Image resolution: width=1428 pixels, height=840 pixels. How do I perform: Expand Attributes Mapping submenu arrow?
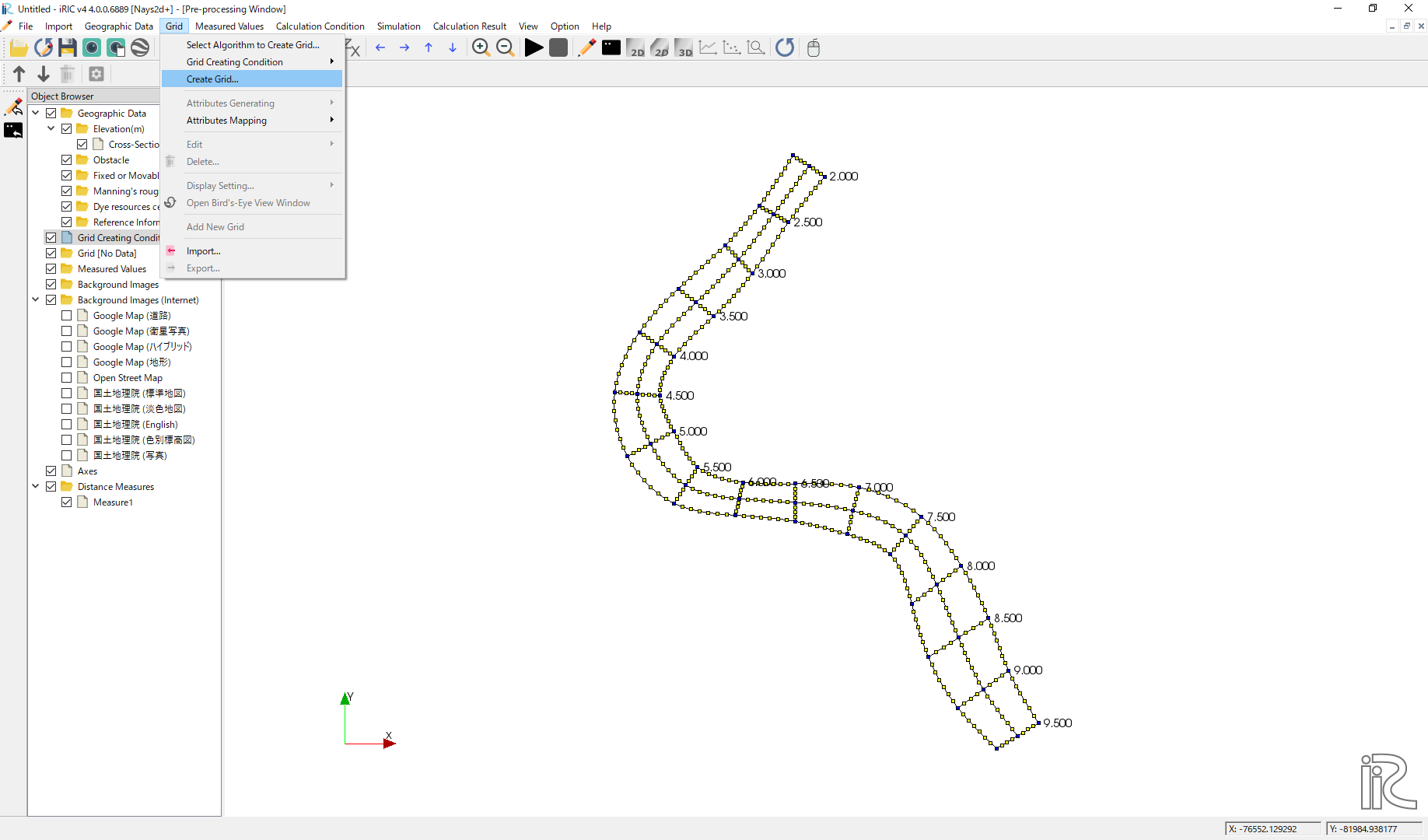[332, 120]
